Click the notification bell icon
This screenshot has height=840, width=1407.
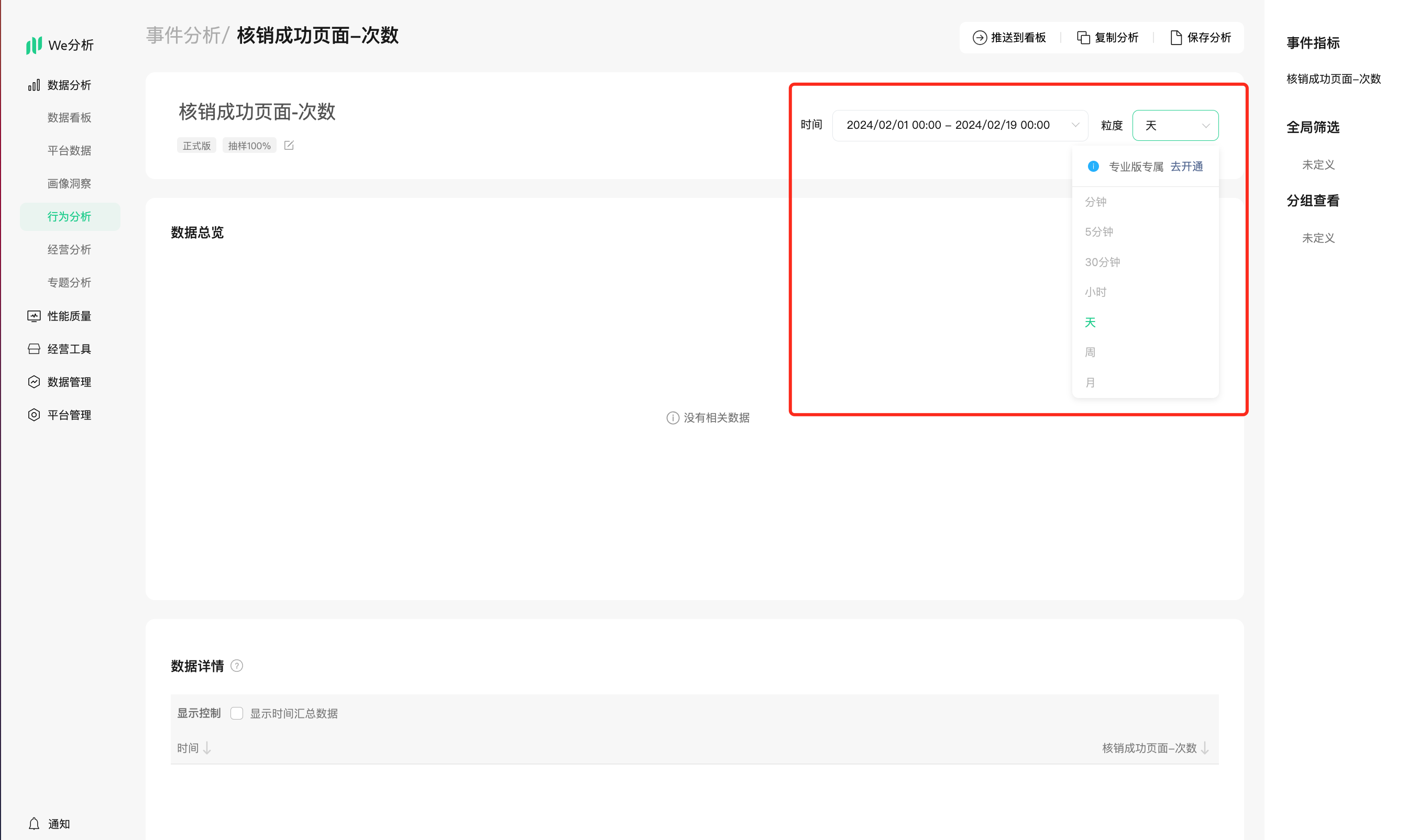34,824
